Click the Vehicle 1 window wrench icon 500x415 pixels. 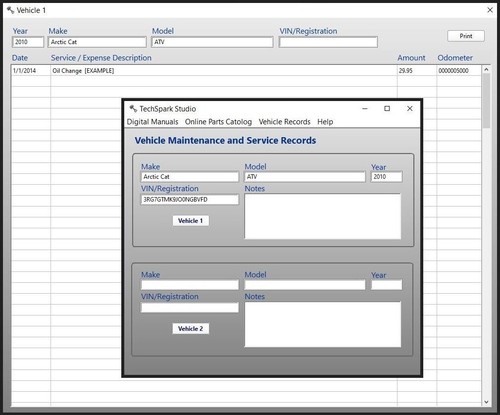10,10
